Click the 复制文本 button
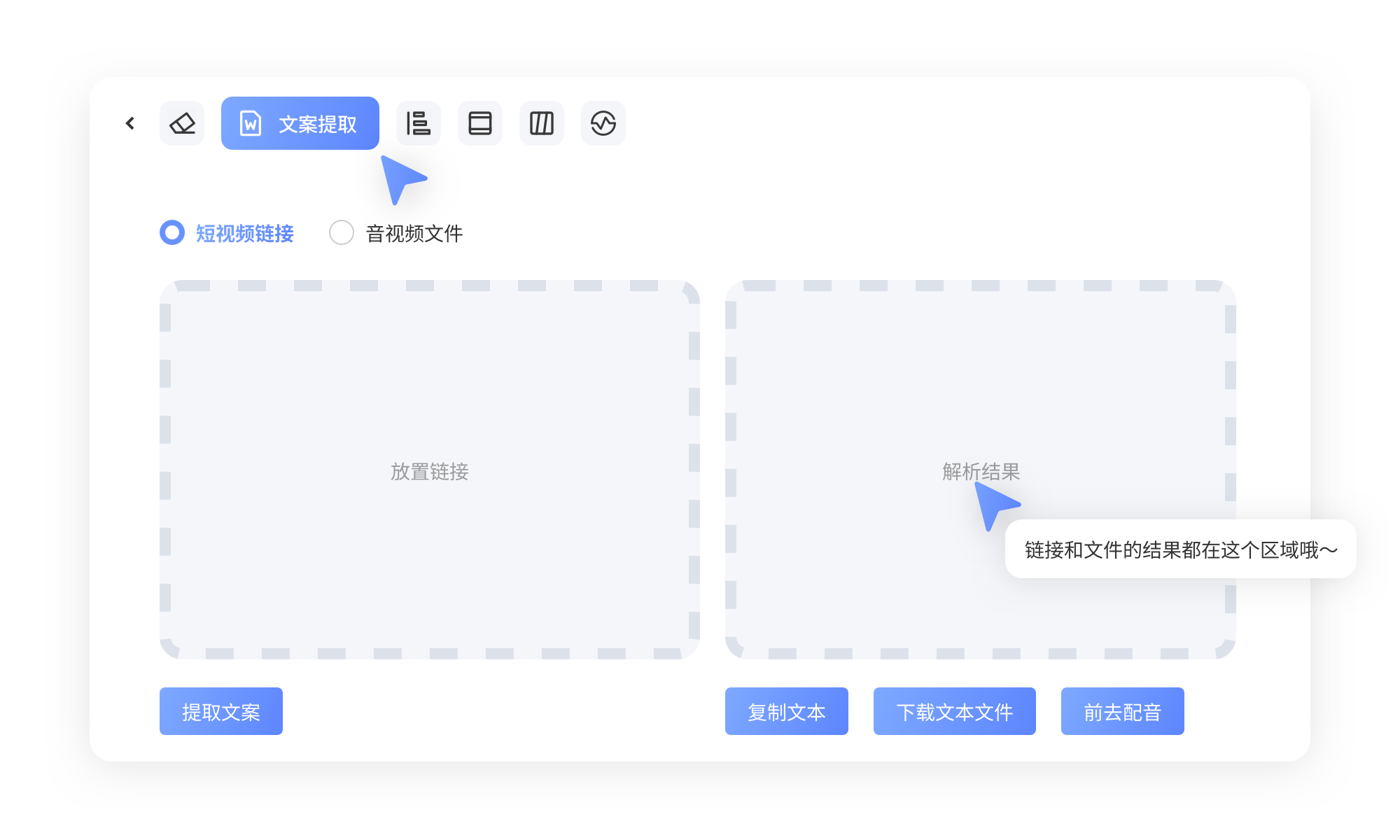This screenshot has width=1400, height=840. click(786, 711)
